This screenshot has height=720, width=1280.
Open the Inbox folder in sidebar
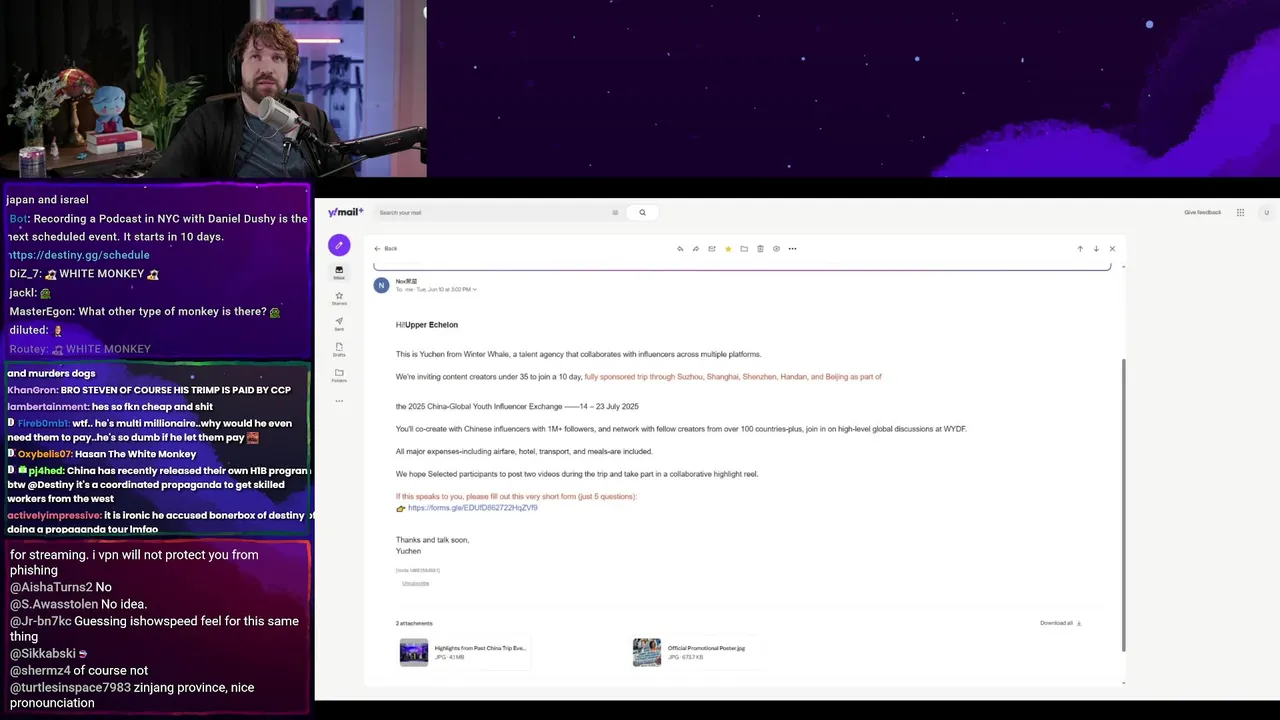(339, 272)
